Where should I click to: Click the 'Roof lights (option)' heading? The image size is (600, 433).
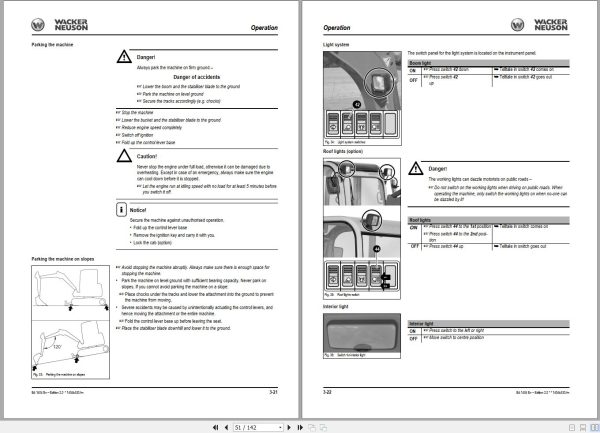pyautogui.click(x=343, y=151)
